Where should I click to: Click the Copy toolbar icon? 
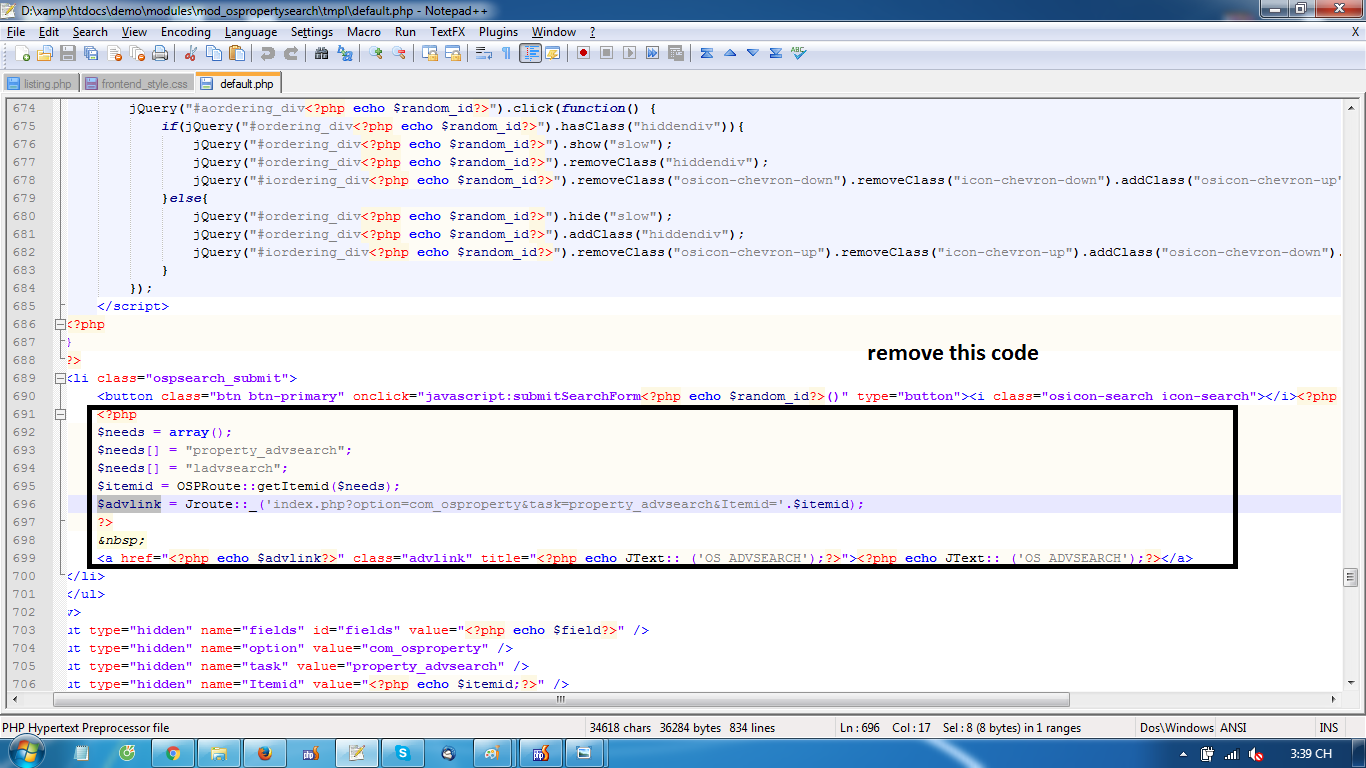pos(214,53)
